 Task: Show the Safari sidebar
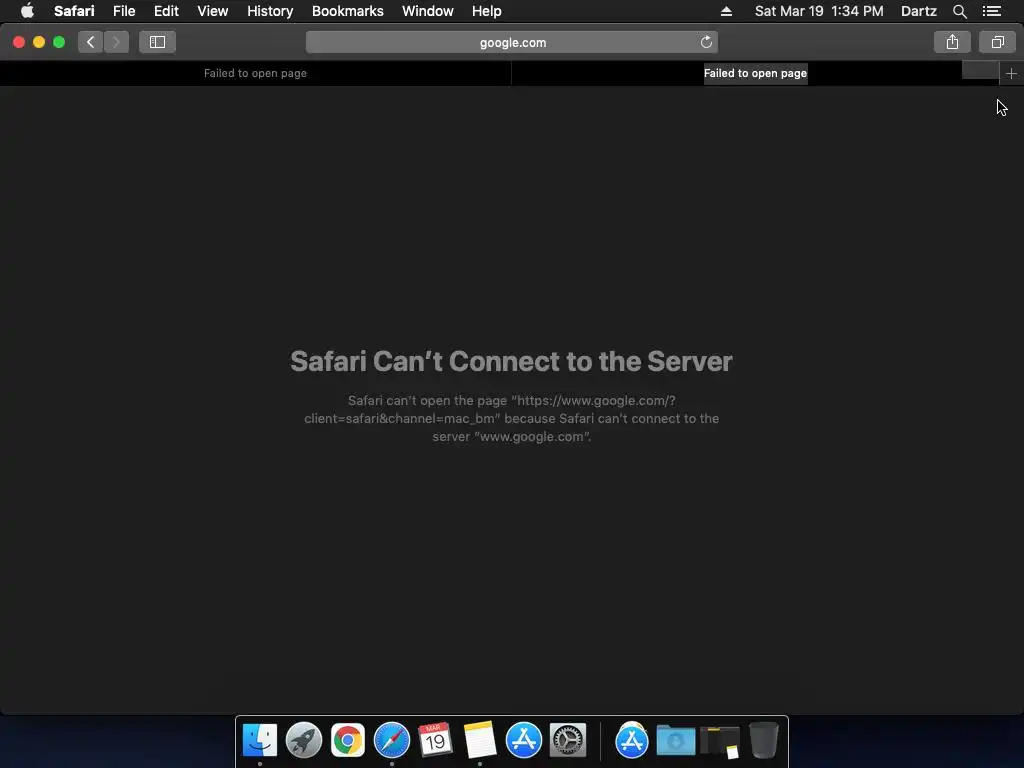coord(157,42)
